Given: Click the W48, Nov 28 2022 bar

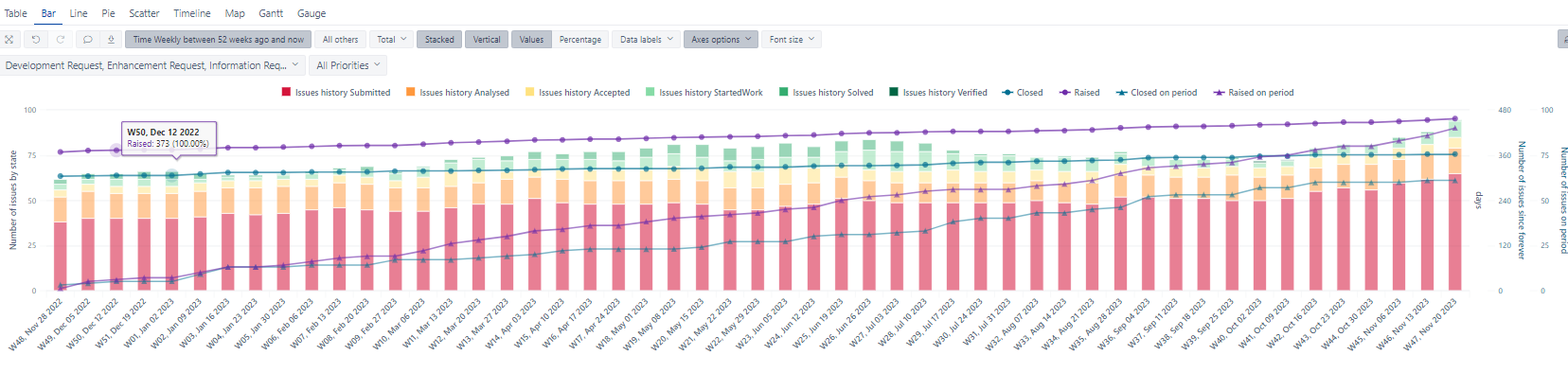Looking at the screenshot, I should 61,234.
